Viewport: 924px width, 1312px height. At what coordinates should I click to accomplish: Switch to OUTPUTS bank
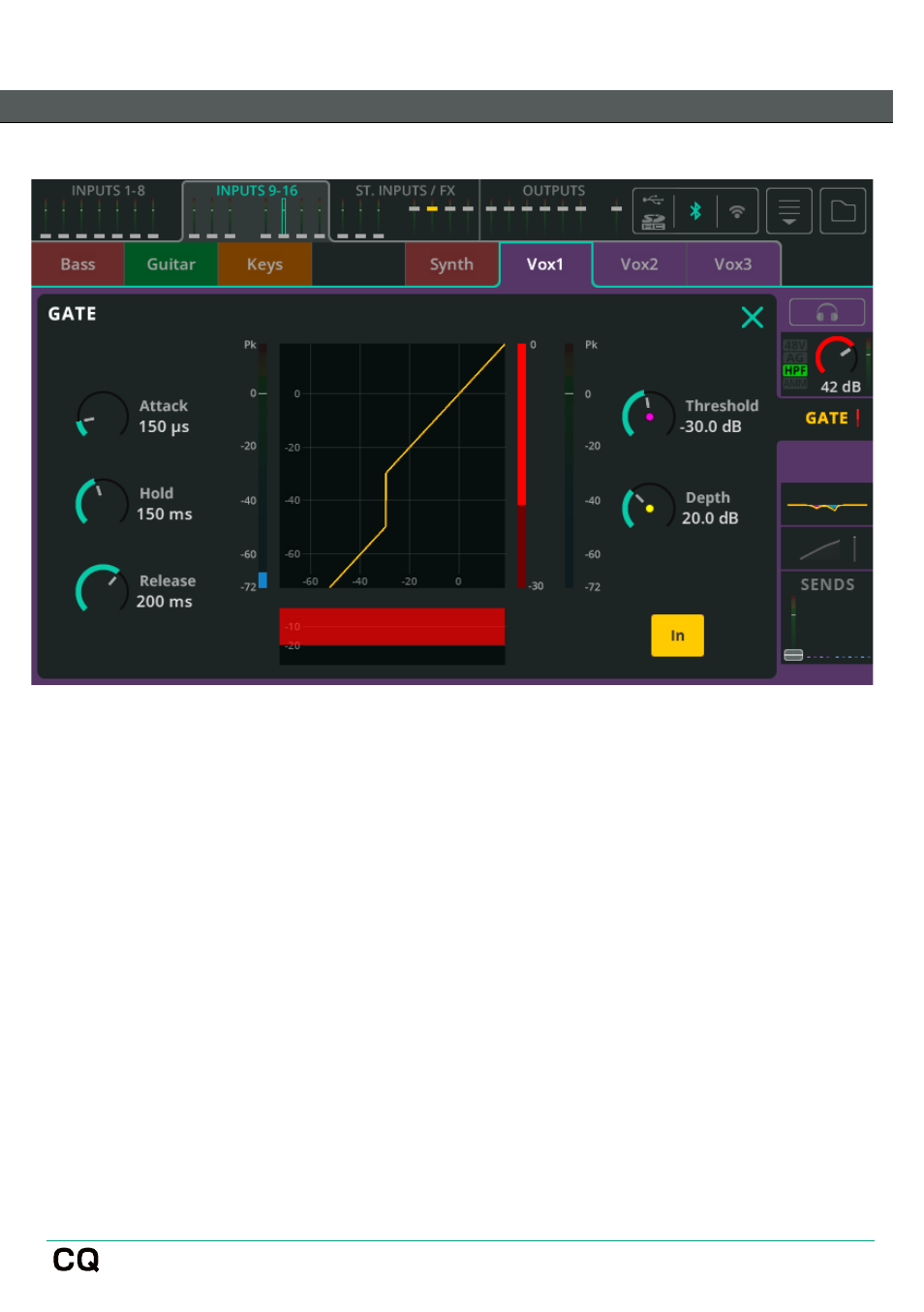click(x=554, y=210)
